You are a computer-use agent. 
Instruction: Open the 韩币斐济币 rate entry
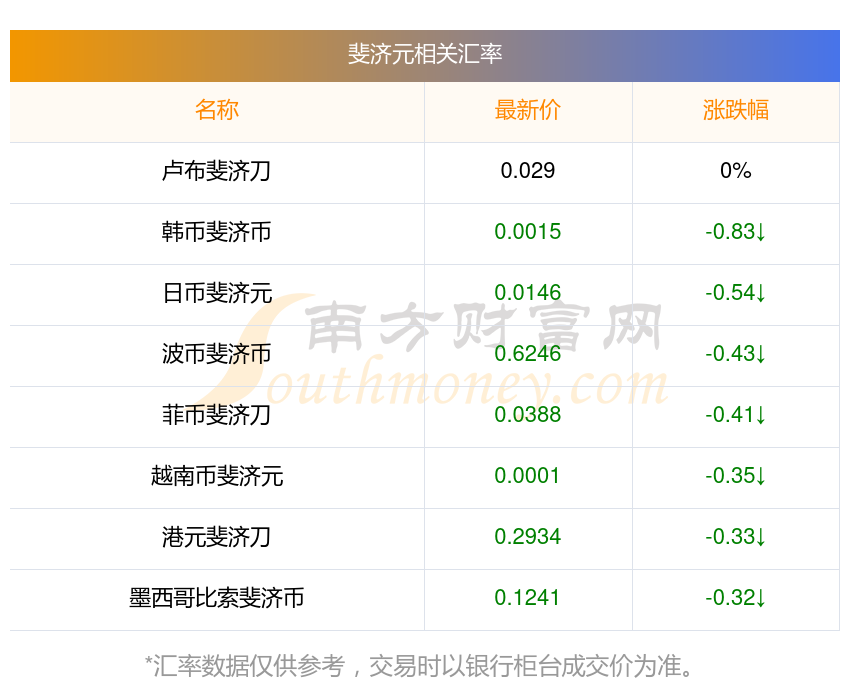(x=217, y=232)
